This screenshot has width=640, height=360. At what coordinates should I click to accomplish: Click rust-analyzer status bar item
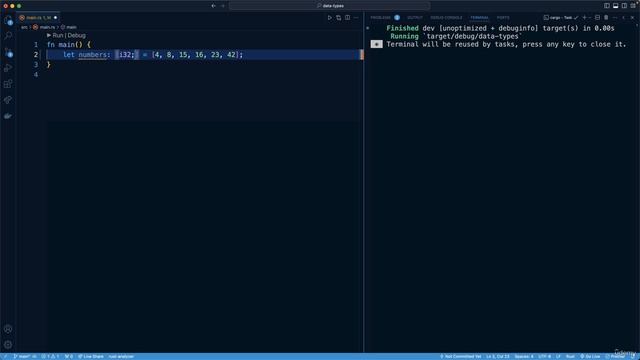click(121, 356)
